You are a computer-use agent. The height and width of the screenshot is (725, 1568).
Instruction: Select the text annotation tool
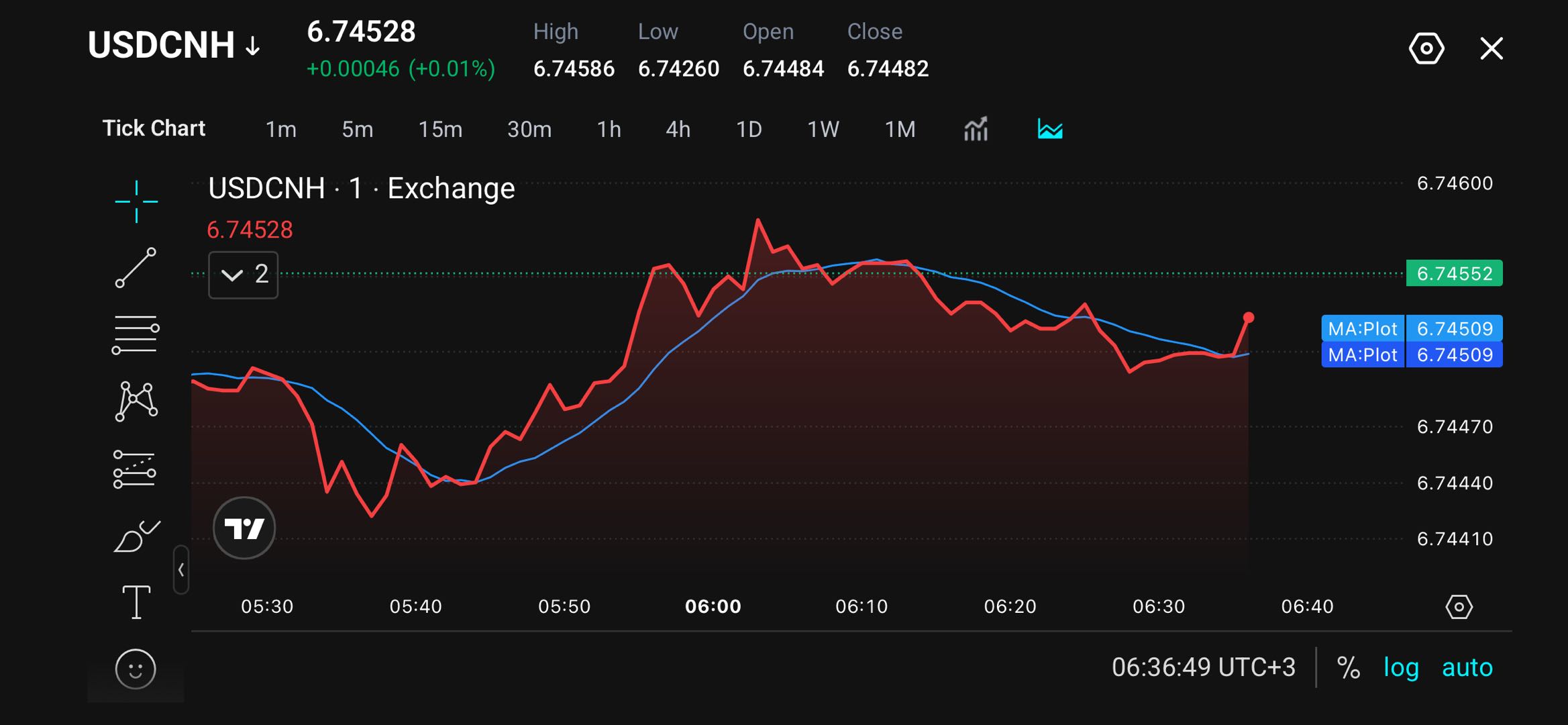coord(136,601)
